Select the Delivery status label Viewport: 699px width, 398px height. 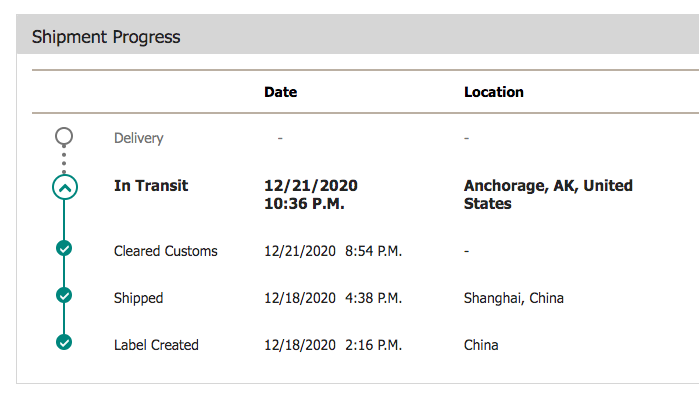(x=139, y=138)
